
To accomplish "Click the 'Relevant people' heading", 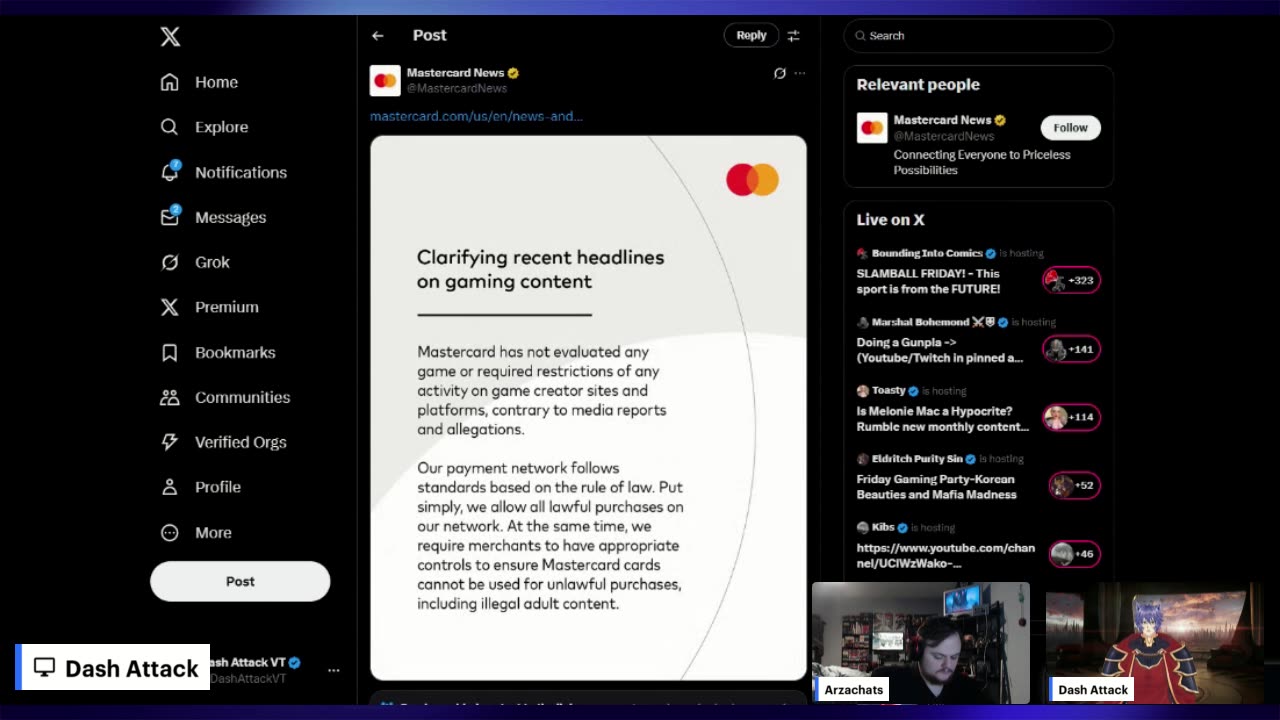I will 917,85.
